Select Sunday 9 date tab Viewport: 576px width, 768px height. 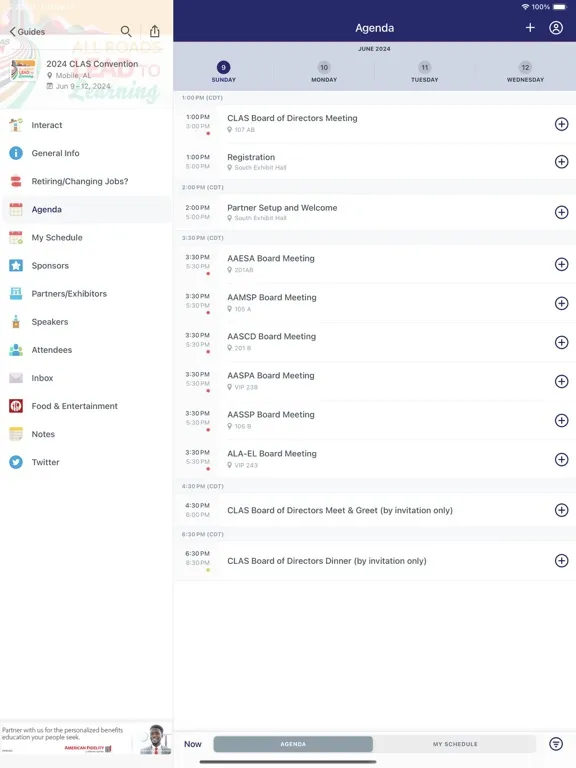223,72
